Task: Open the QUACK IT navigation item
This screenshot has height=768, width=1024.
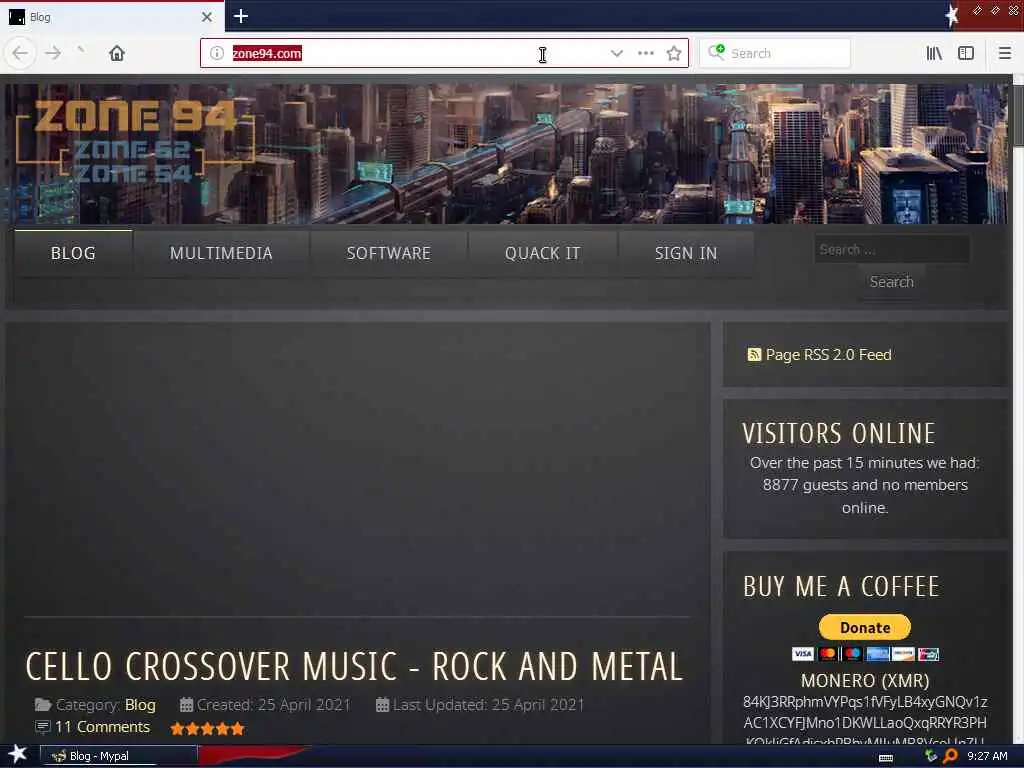Action: click(542, 253)
